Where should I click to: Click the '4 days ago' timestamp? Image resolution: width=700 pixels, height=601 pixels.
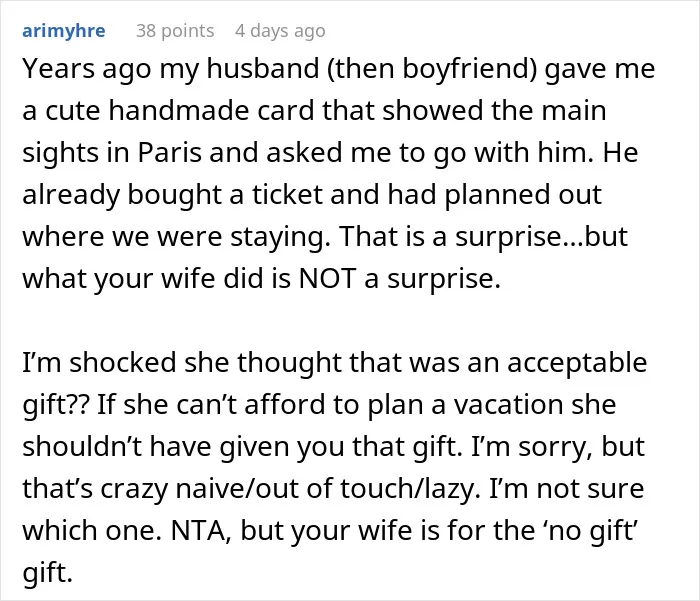(280, 31)
